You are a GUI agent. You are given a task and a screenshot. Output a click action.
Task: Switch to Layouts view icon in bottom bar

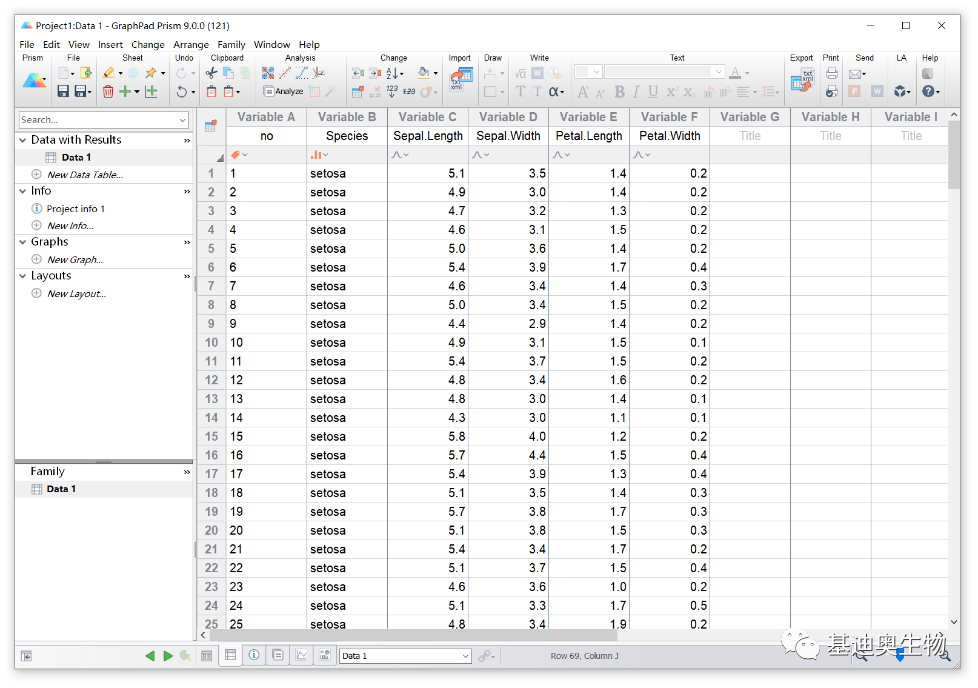(x=325, y=655)
